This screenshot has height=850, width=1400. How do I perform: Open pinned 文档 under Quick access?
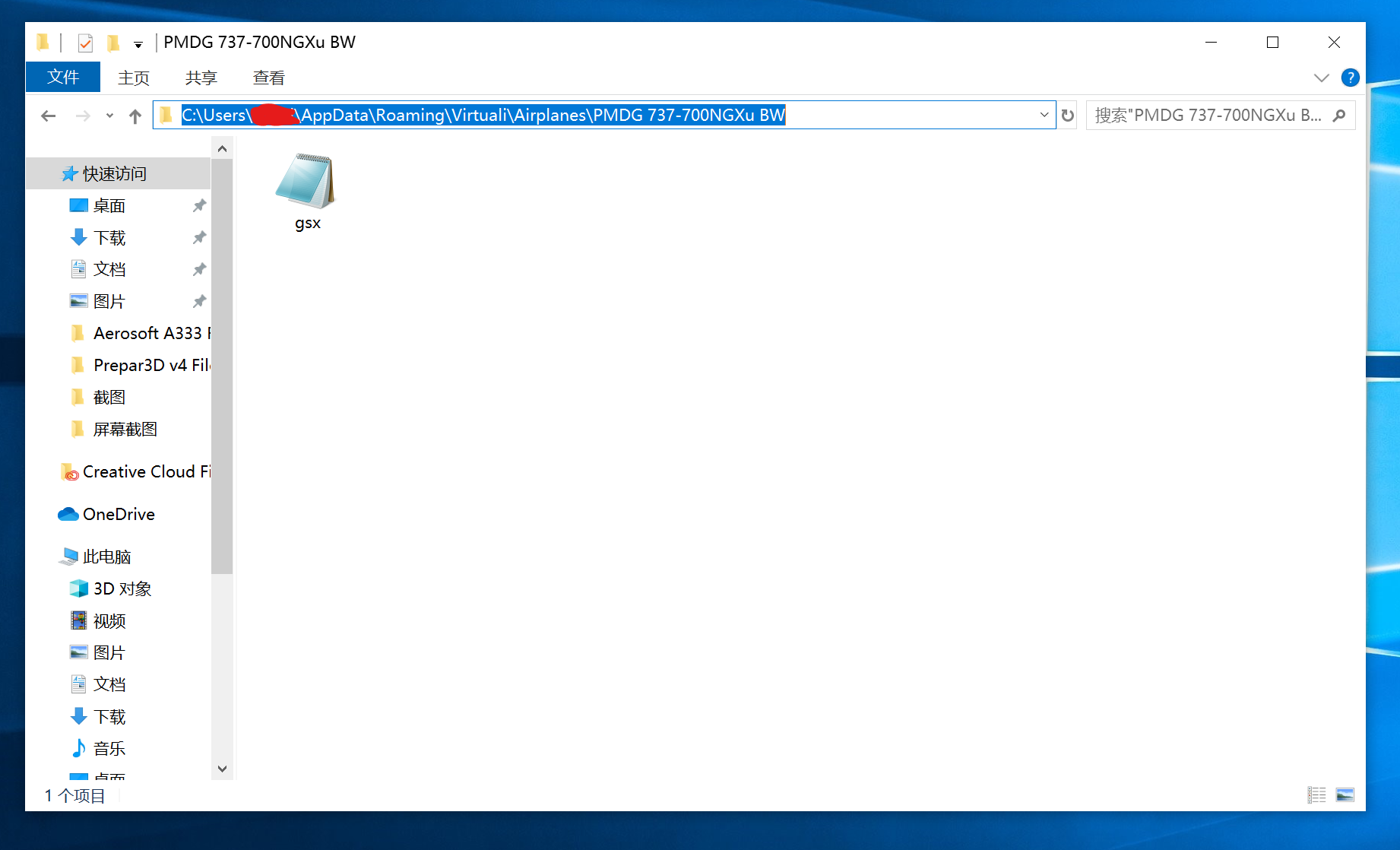pyautogui.click(x=109, y=270)
